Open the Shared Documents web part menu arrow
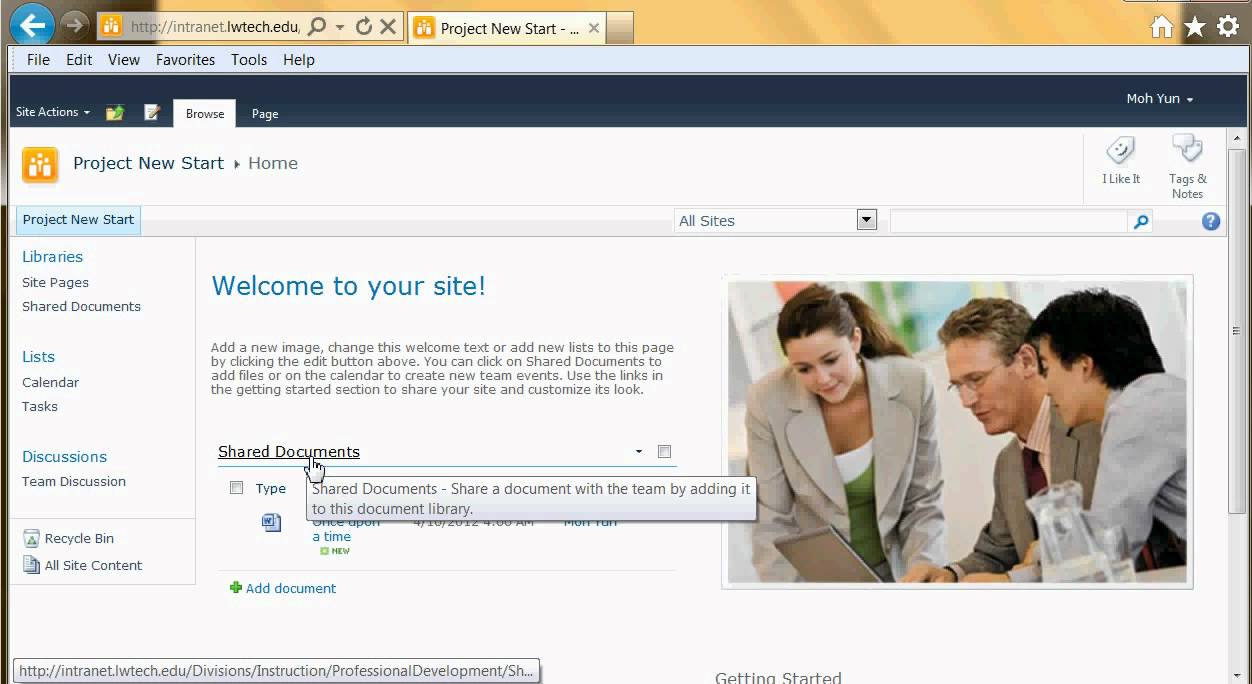Screen dimensions: 1252x684 639,452
